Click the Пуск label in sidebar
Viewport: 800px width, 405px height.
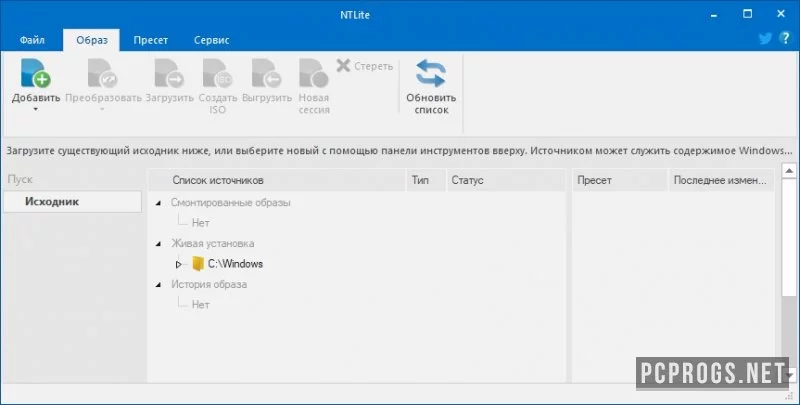20,179
